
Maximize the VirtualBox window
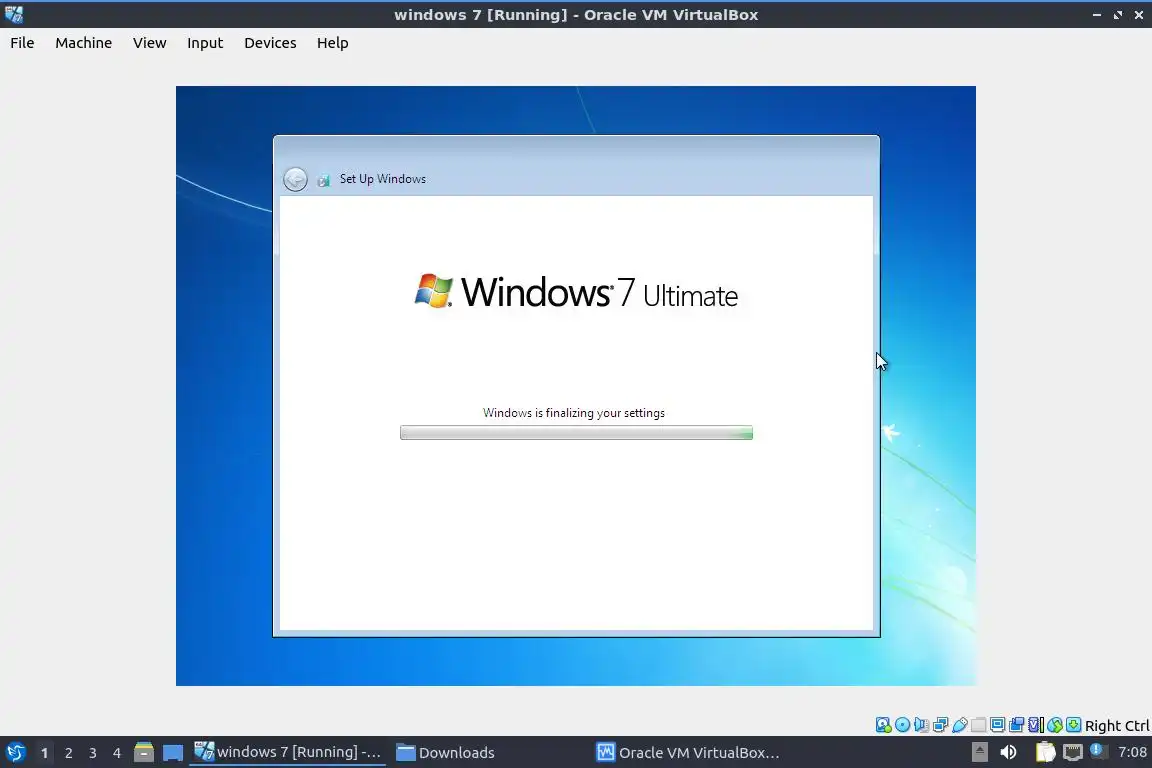[x=1118, y=15]
